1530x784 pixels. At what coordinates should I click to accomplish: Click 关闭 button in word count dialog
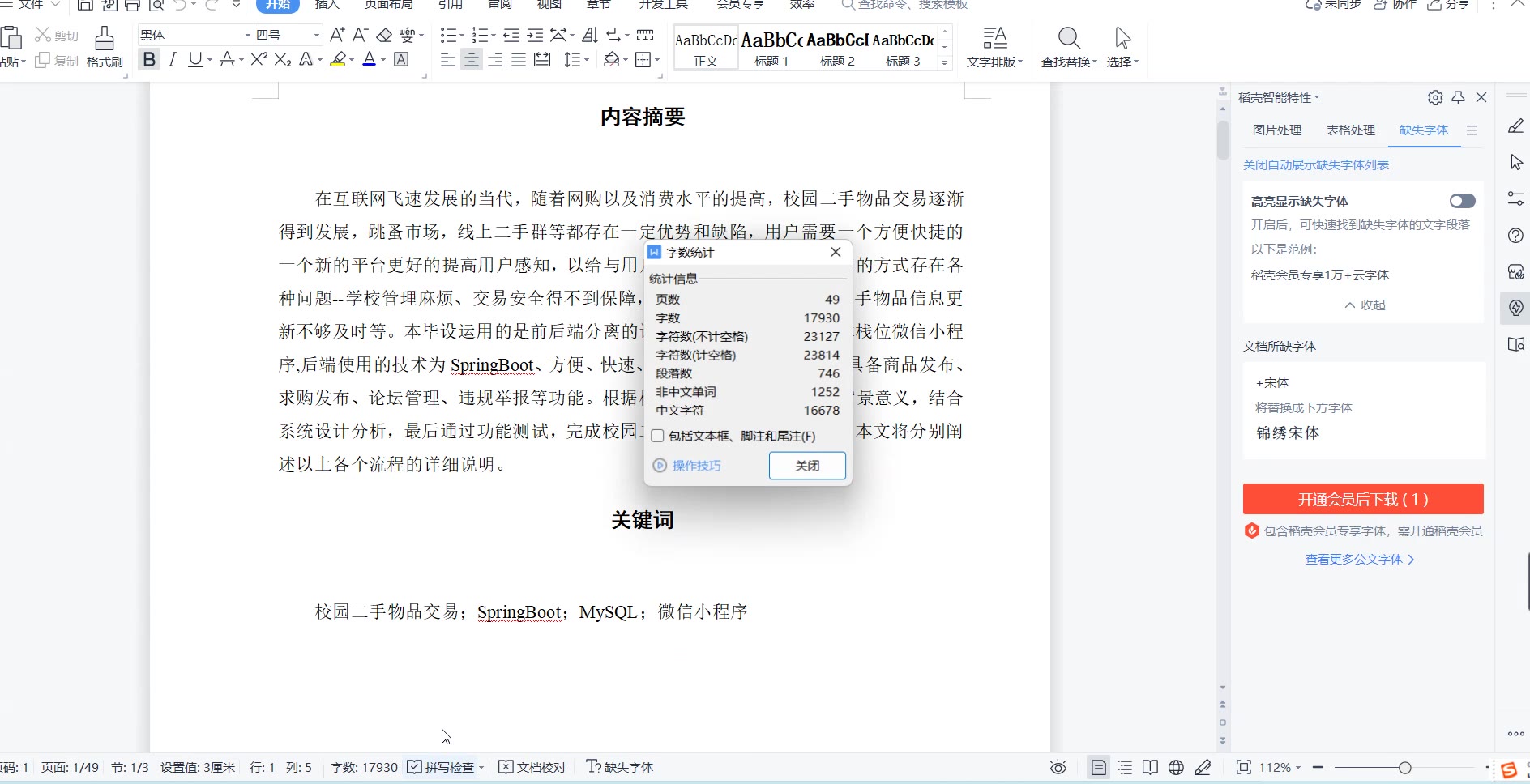(807, 466)
